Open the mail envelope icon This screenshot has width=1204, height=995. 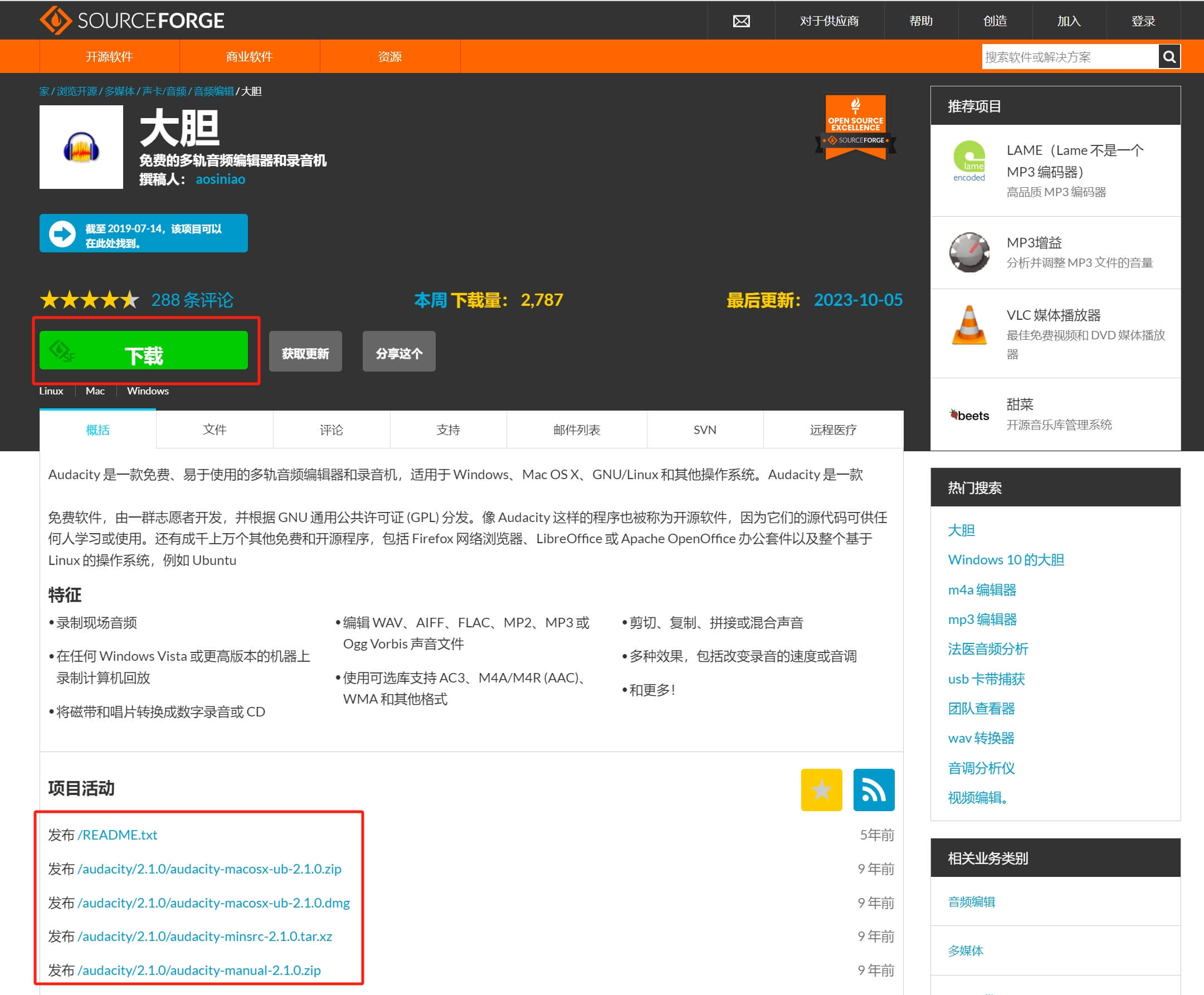pos(741,21)
